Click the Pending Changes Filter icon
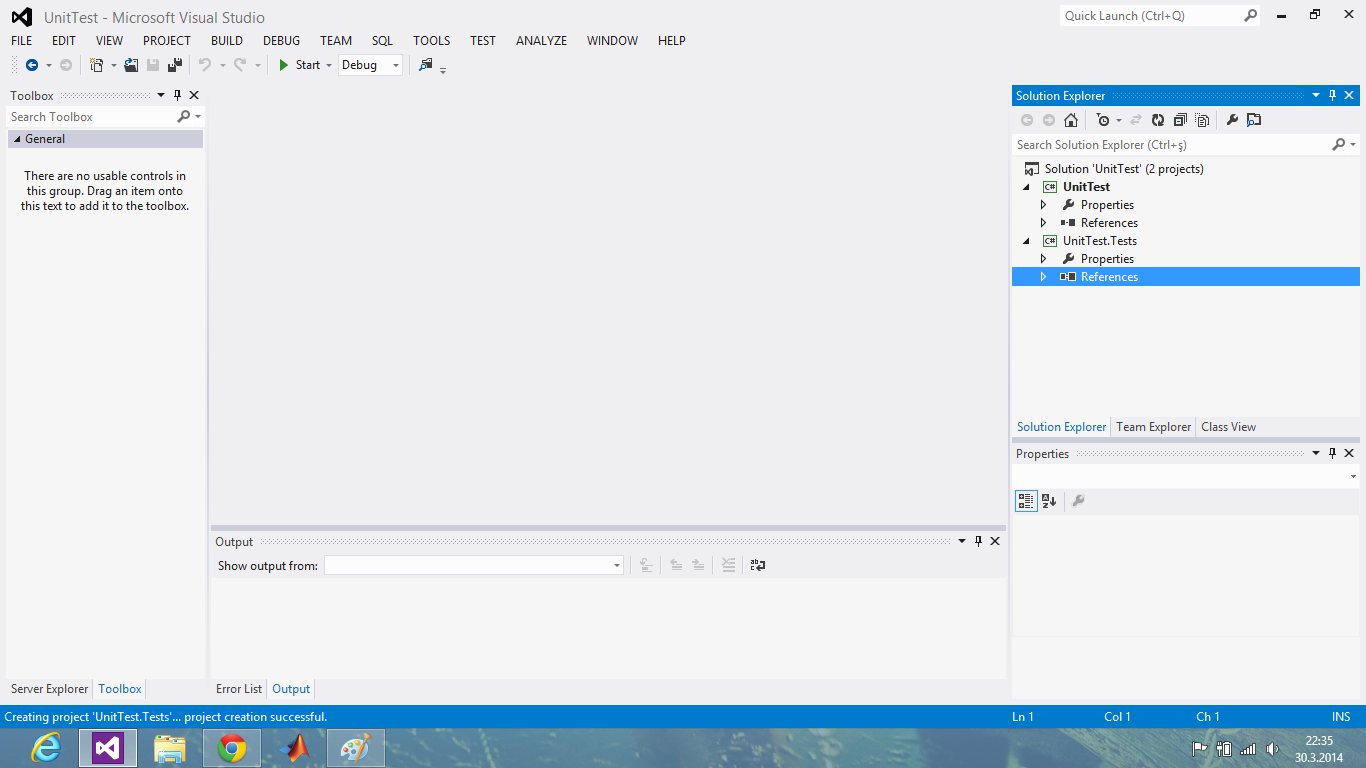 [x=1103, y=120]
